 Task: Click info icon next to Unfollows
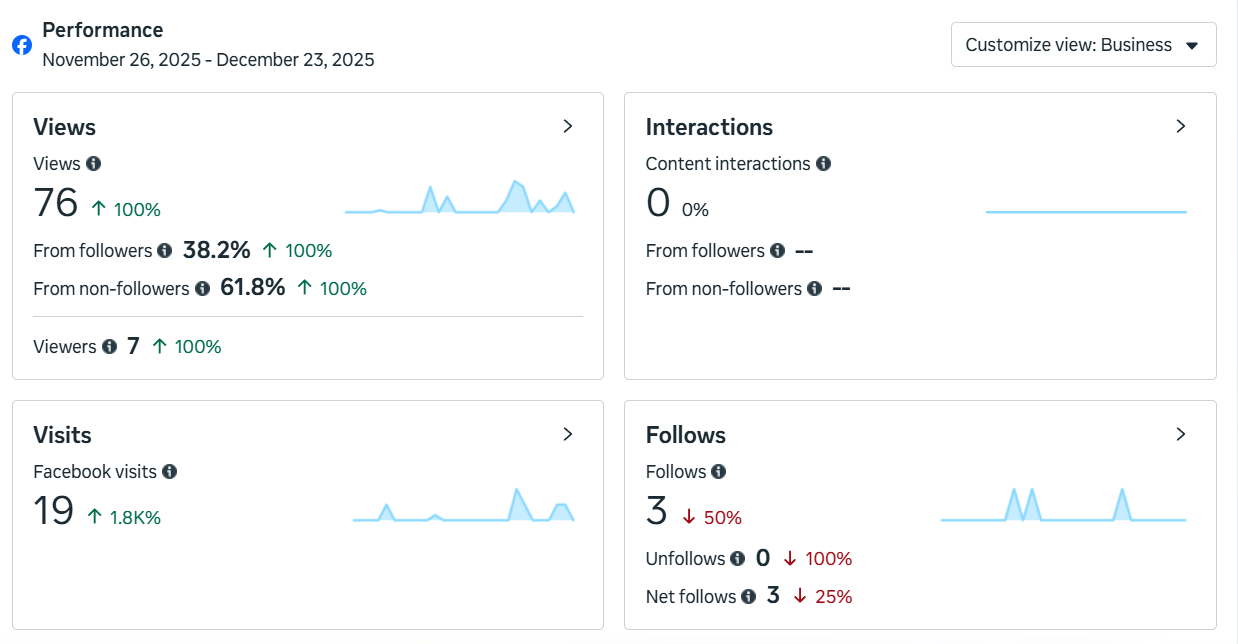click(738, 558)
